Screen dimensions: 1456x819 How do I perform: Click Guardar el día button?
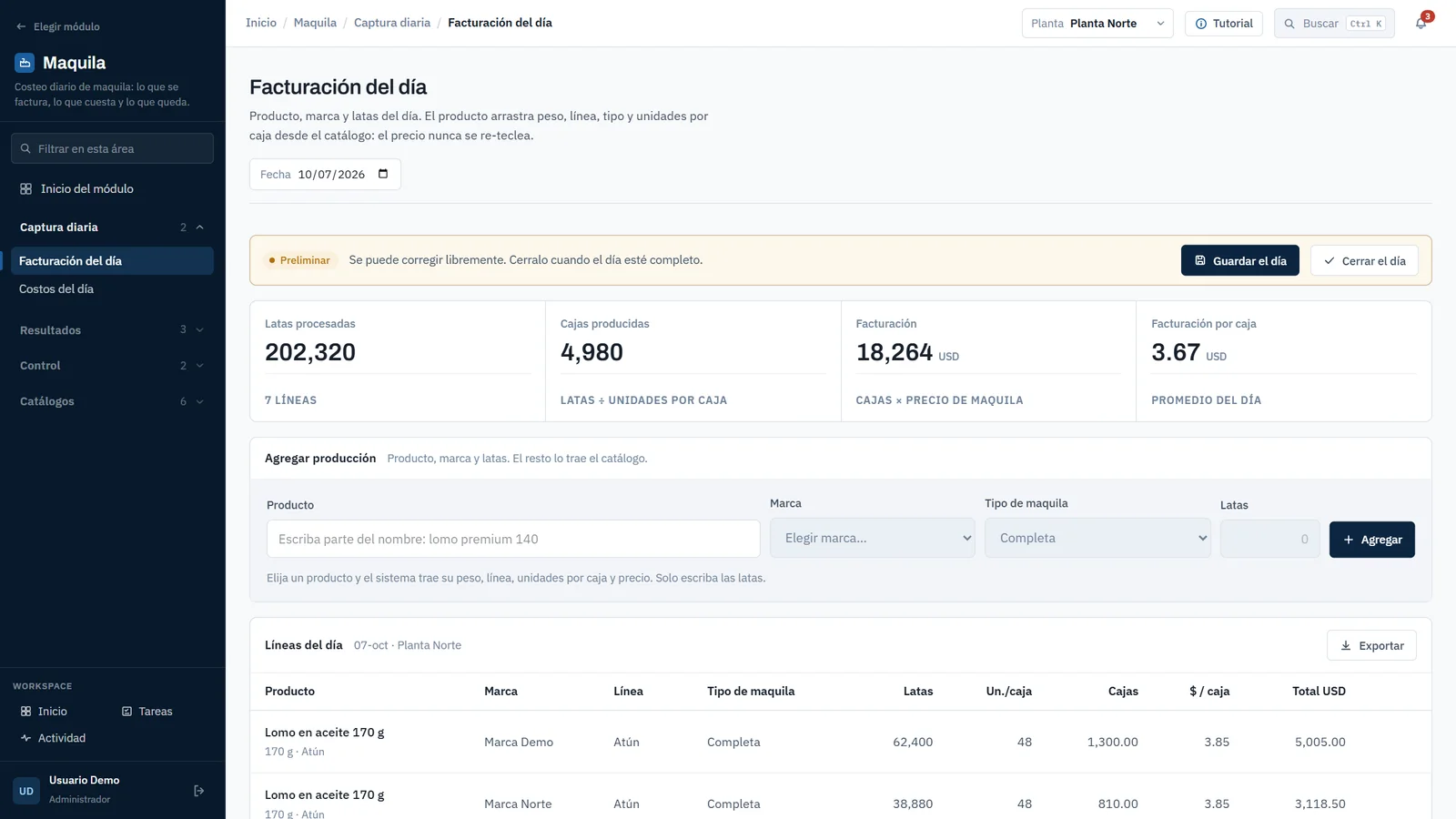1240,260
